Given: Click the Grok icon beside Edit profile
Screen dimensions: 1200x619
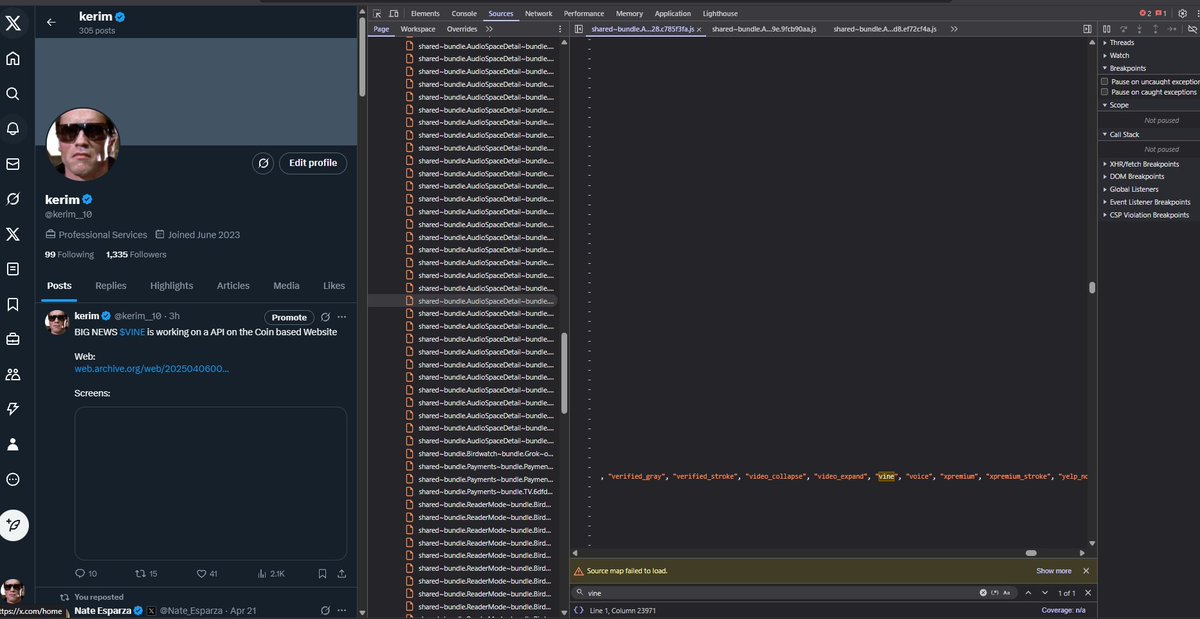Looking at the screenshot, I should pyautogui.click(x=263, y=163).
